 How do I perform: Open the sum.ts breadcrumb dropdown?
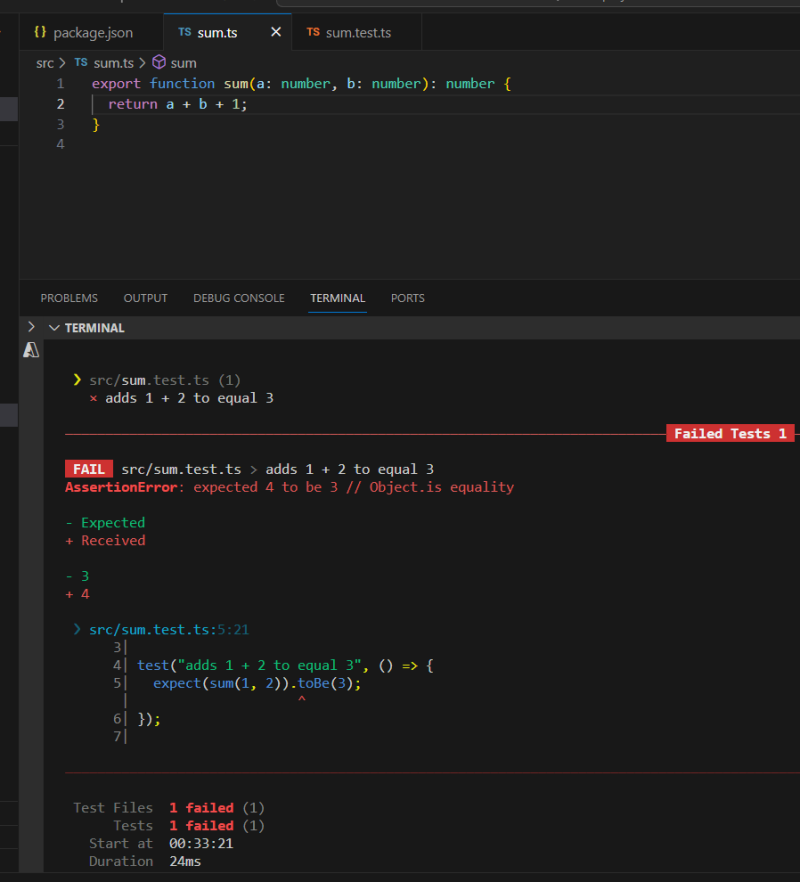coord(113,63)
